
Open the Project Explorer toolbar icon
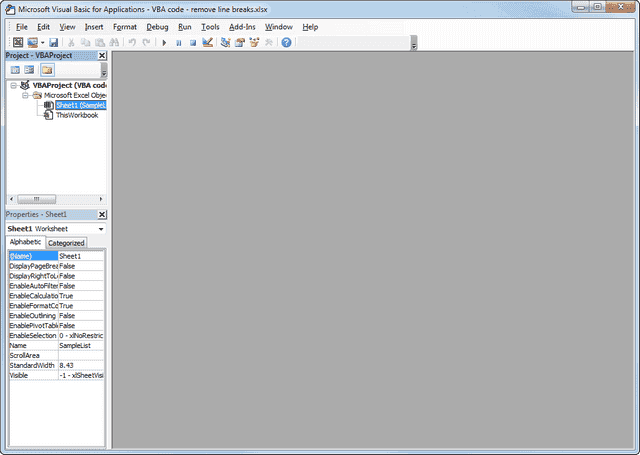click(225, 43)
